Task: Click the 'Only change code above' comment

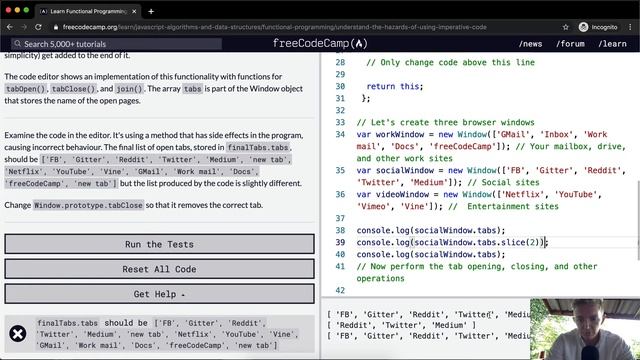Action: pos(450,62)
